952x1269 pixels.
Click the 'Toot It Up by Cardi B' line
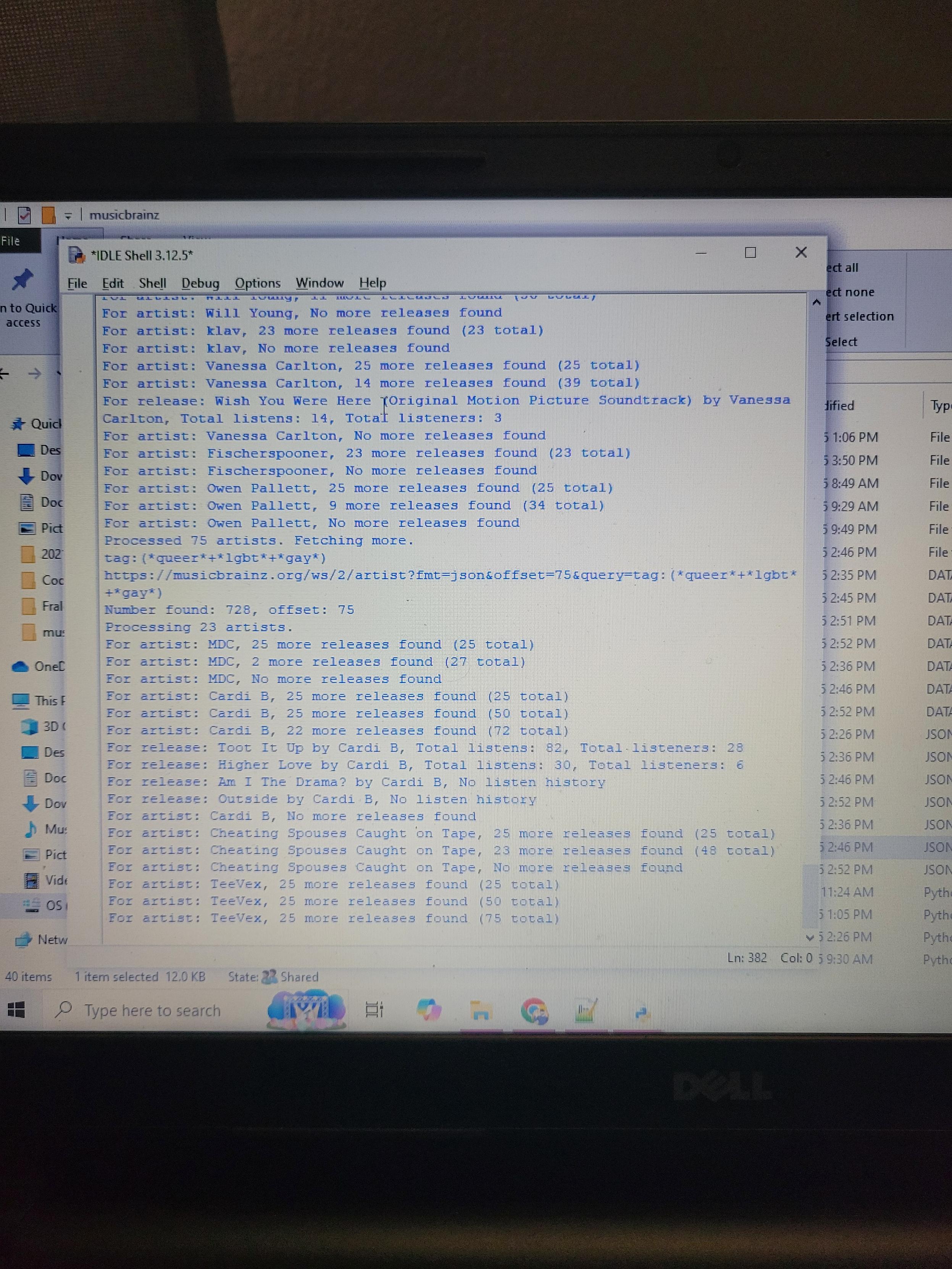click(x=424, y=748)
